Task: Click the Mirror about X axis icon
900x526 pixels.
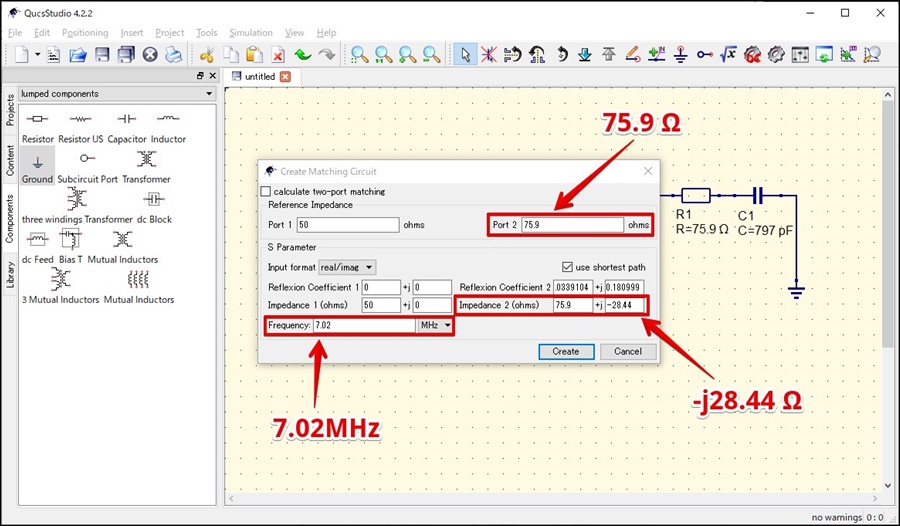Action: [513, 55]
